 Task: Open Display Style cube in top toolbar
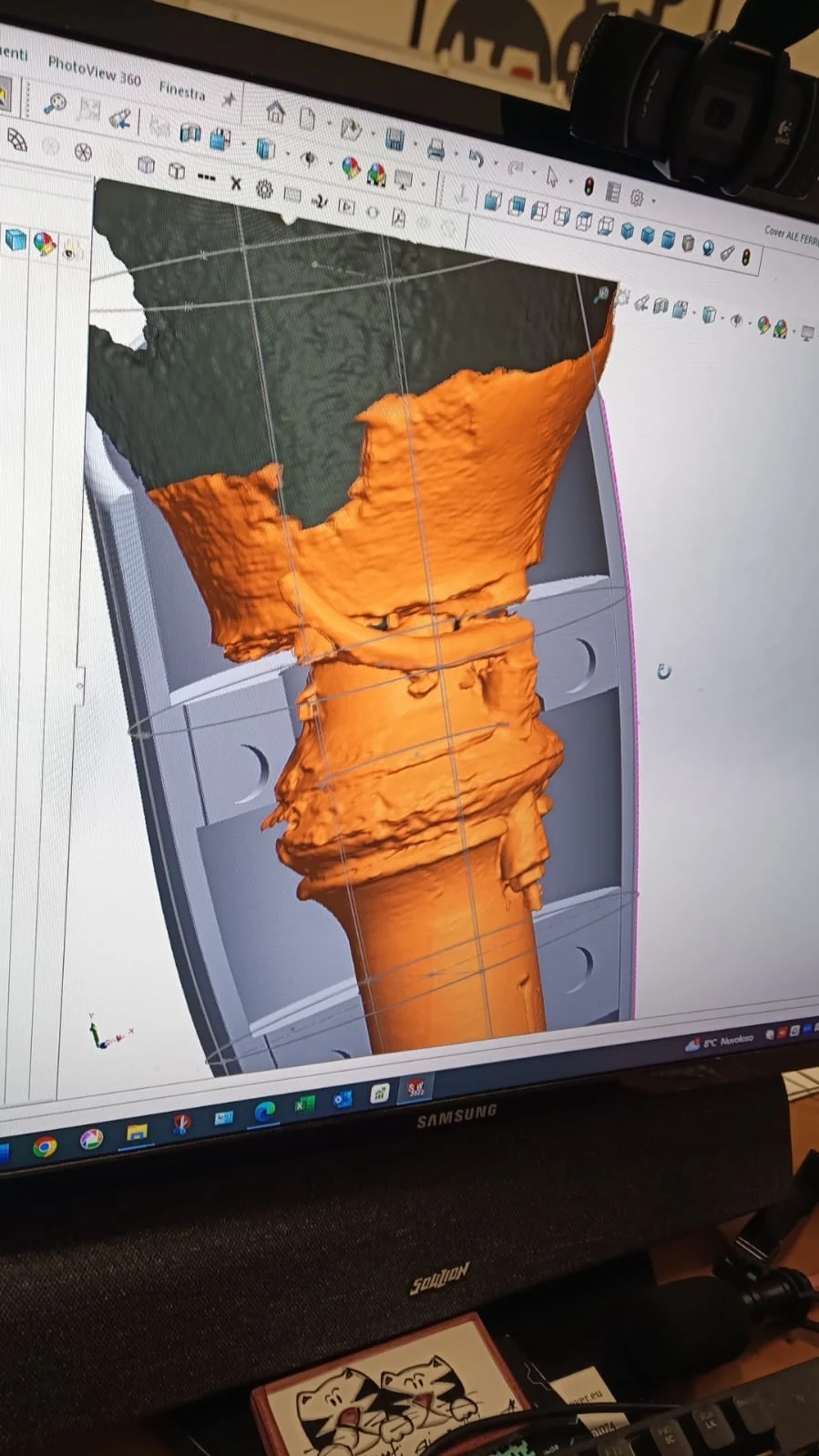coord(265,148)
